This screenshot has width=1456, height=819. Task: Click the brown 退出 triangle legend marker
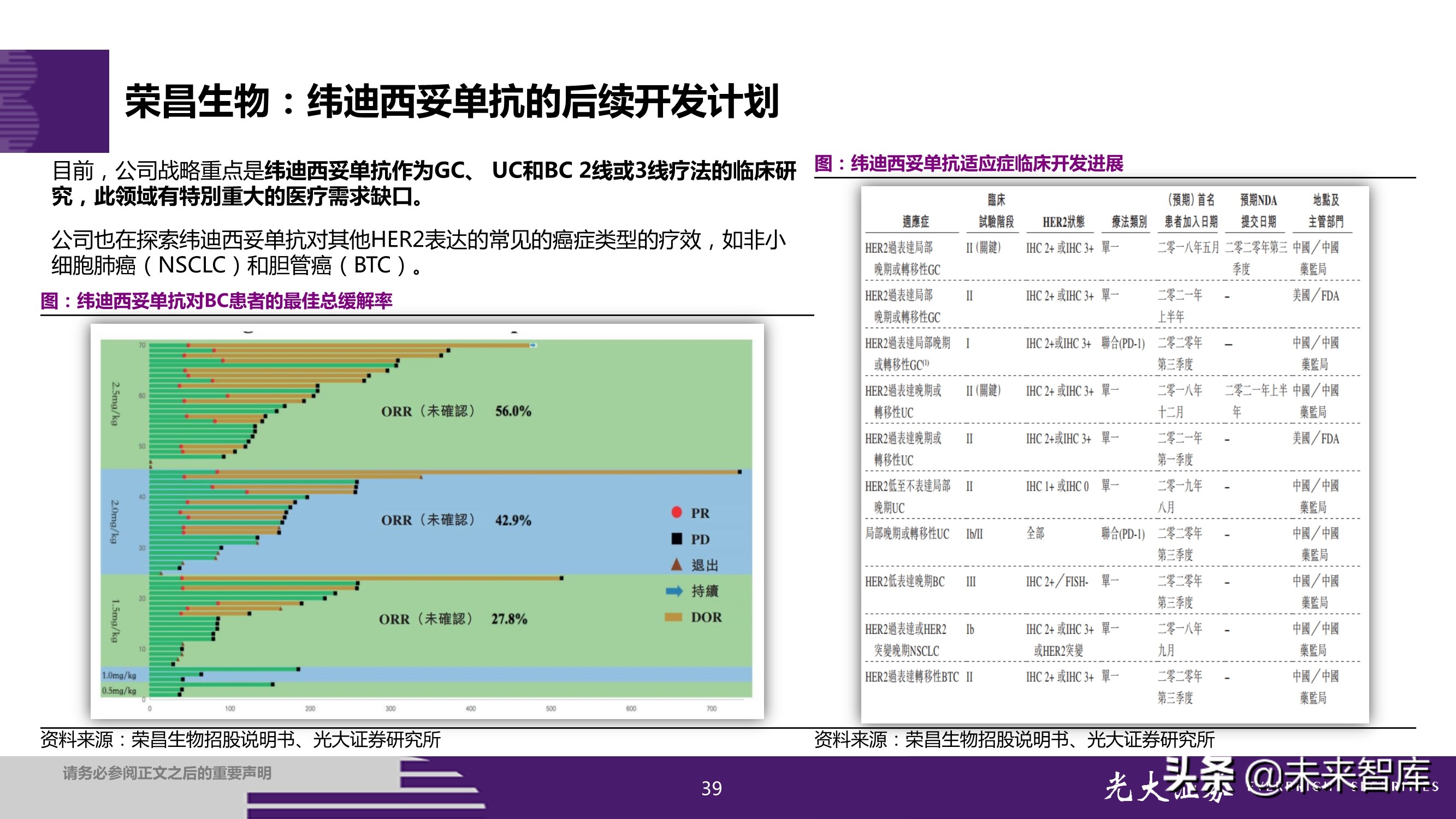coord(676,565)
